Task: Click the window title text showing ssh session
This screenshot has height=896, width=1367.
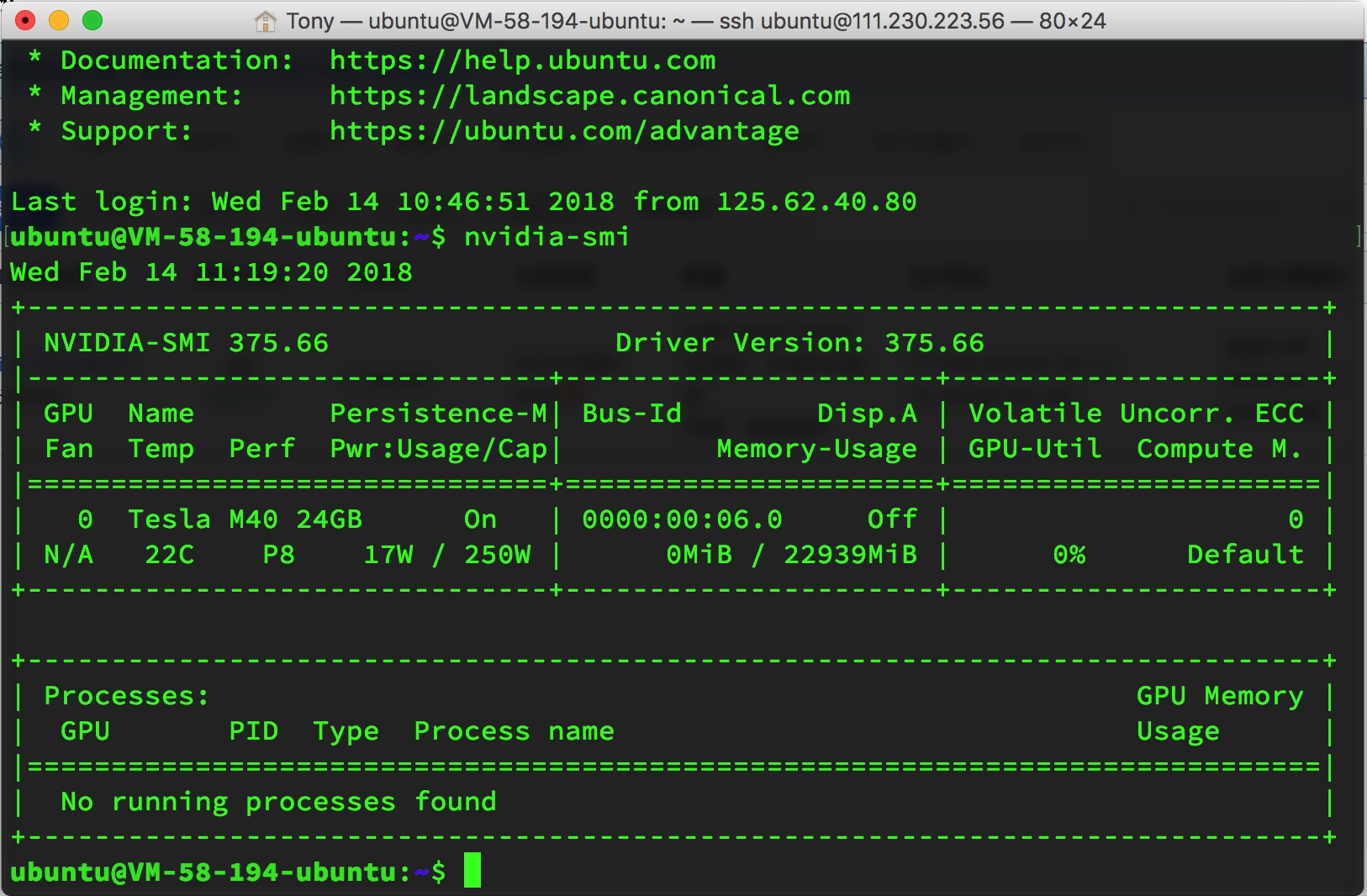Action: pyautogui.click(x=695, y=21)
